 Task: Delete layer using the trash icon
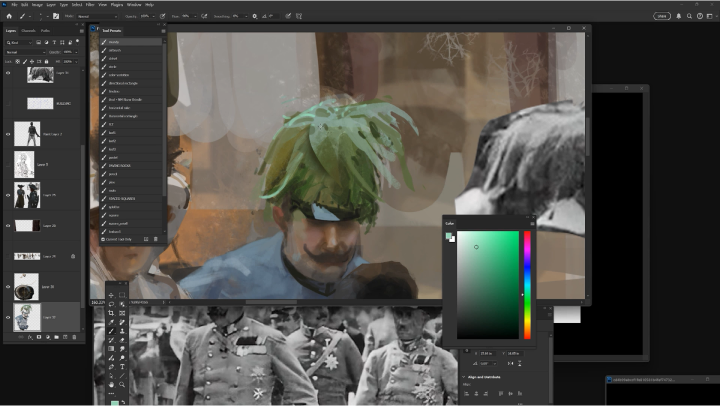(x=74, y=337)
